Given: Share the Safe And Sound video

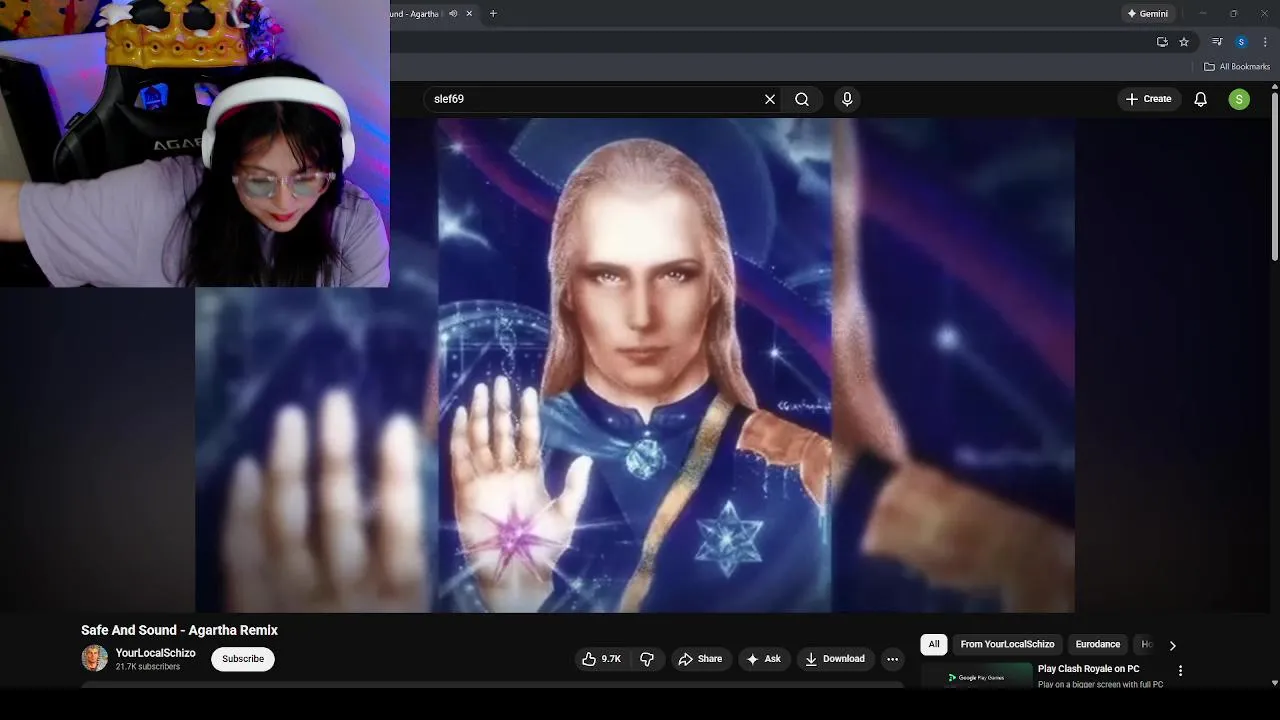Looking at the screenshot, I should coord(699,659).
